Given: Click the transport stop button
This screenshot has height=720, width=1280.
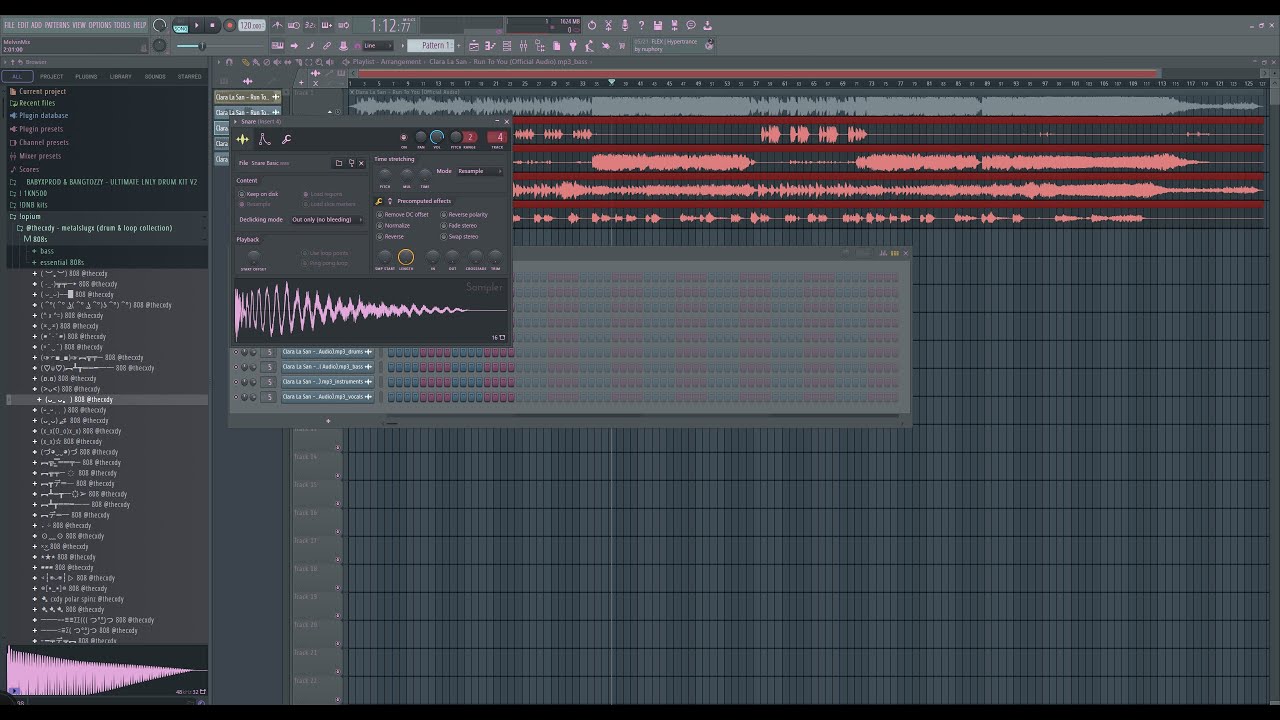Looking at the screenshot, I should point(212,25).
